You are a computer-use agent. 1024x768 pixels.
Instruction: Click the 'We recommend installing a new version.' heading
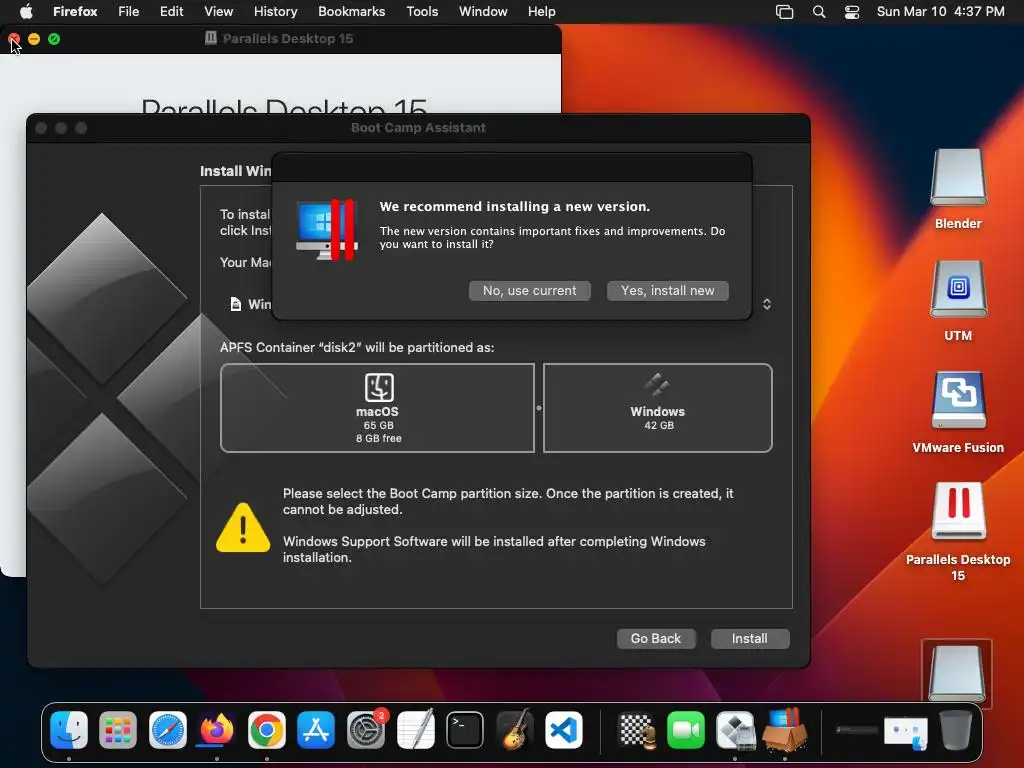pyautogui.click(x=515, y=206)
